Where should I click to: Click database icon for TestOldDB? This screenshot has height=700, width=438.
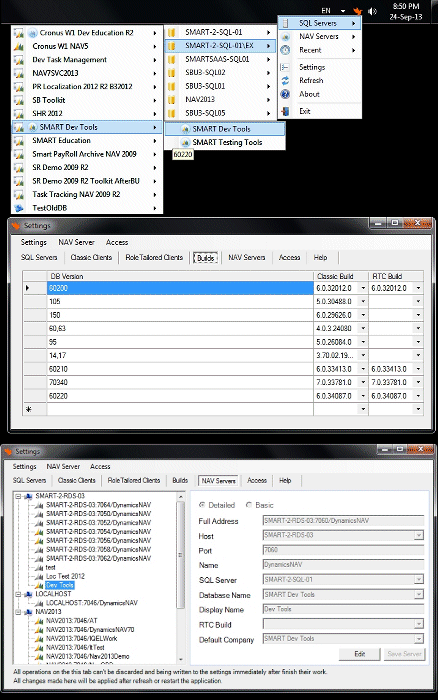tap(19, 208)
